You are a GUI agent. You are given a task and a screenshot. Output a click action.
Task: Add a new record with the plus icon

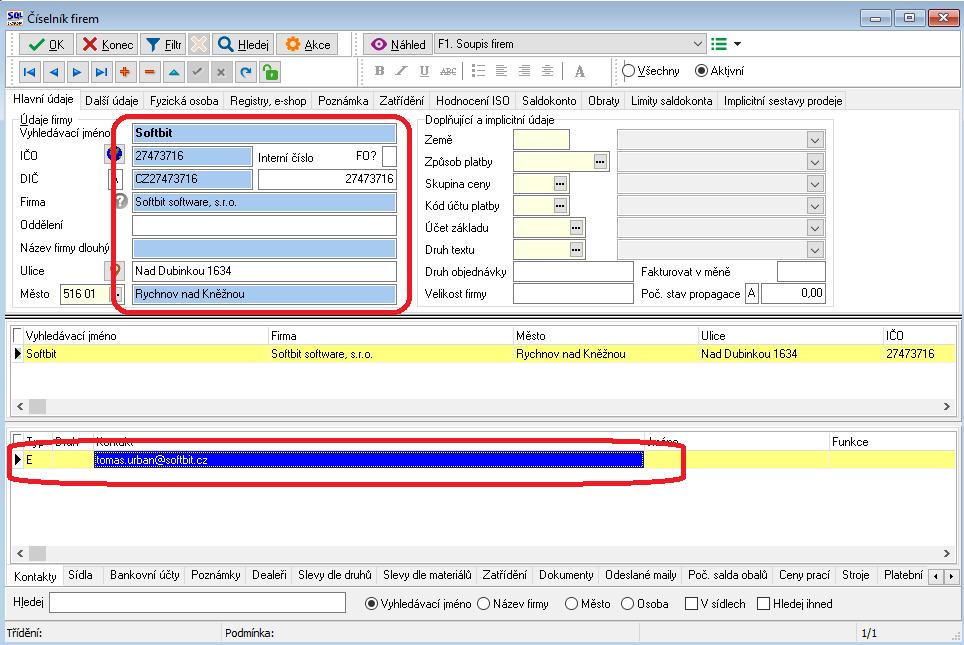(125, 73)
